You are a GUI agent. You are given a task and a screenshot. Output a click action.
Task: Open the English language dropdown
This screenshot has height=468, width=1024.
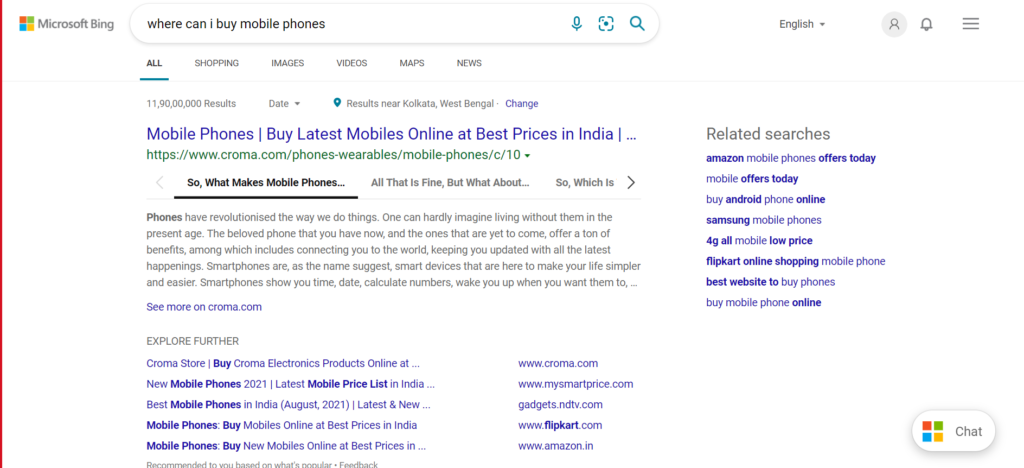803,24
